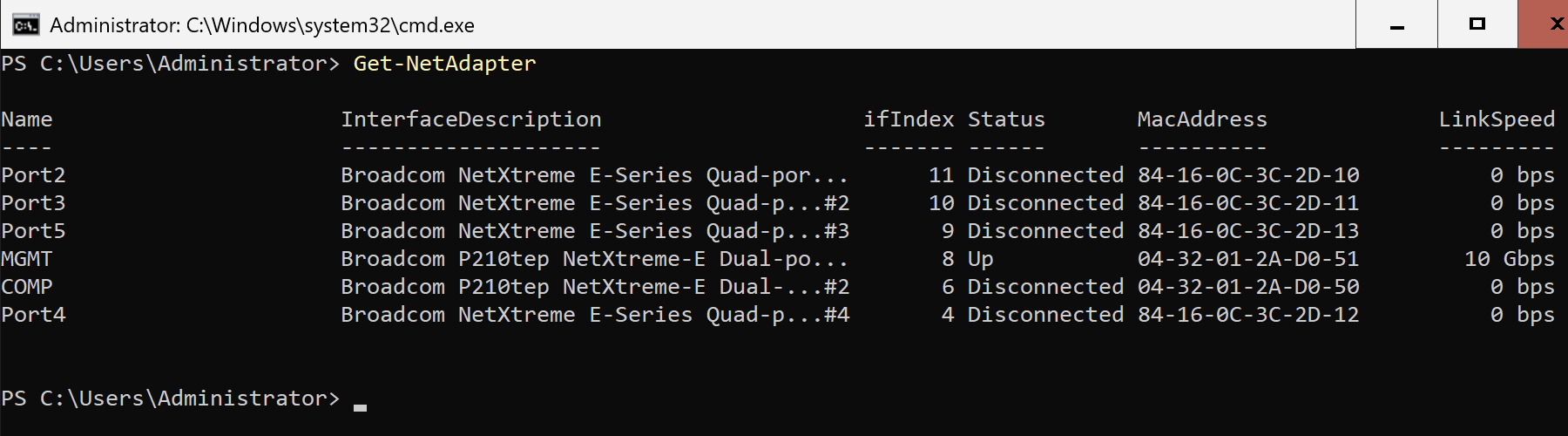Close the cmd.exe window
Image resolution: width=1568 pixels, height=436 pixels.
click(1544, 24)
